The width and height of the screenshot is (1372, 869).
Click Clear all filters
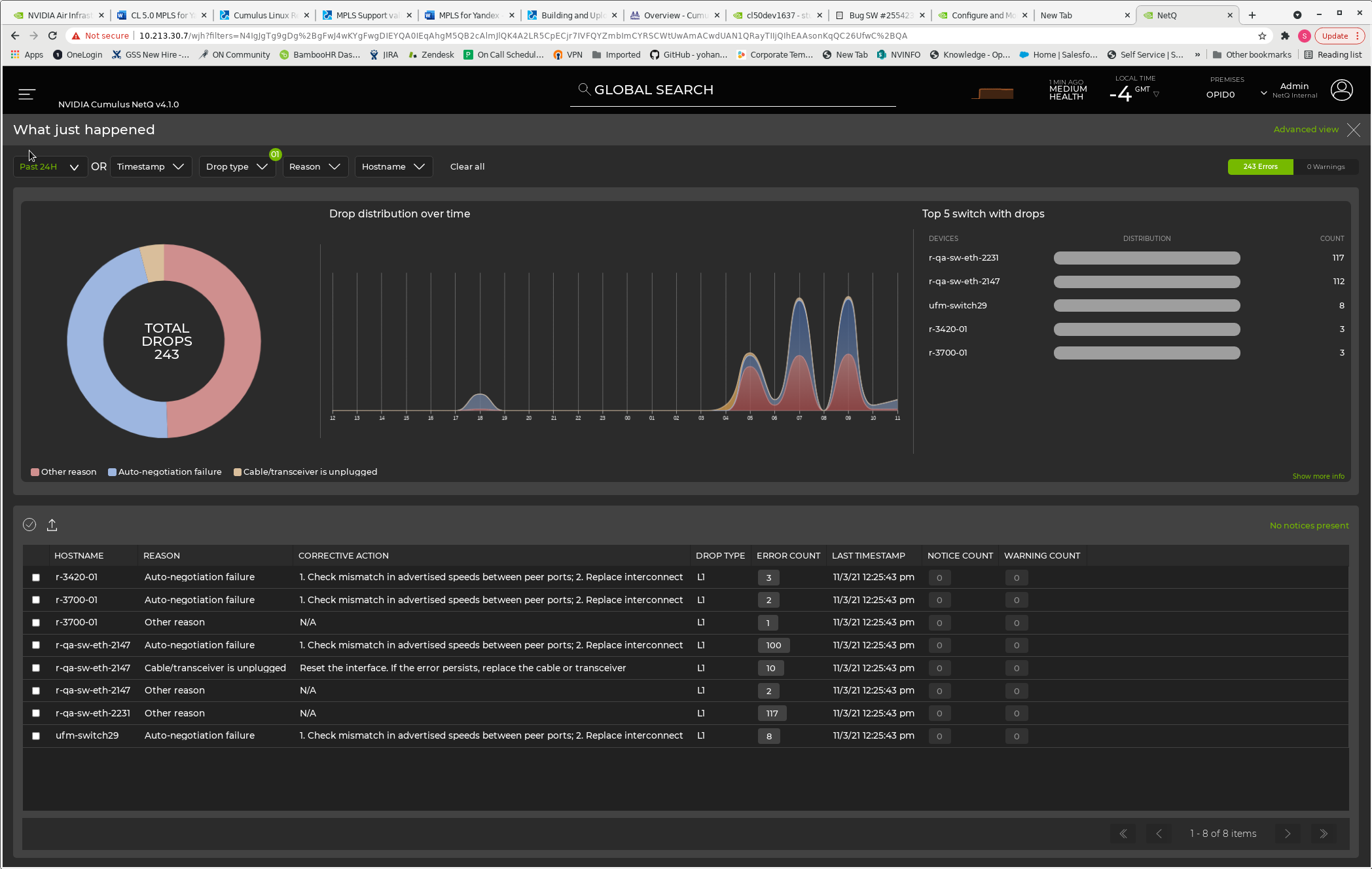click(x=467, y=167)
